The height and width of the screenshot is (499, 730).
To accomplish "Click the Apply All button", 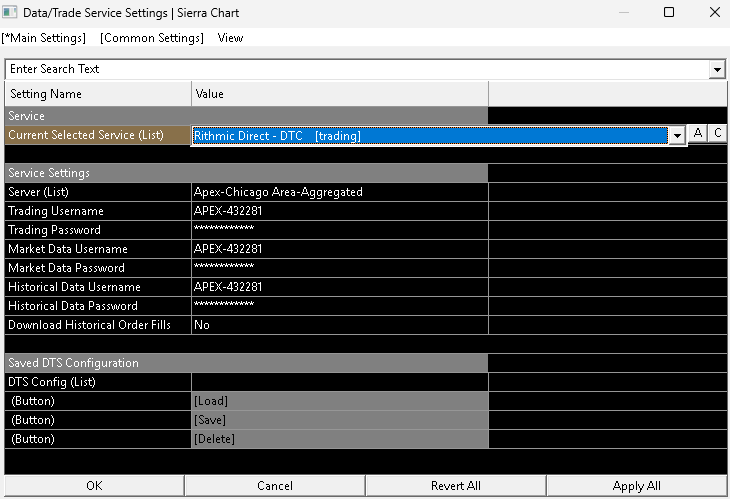I will tap(635, 486).
